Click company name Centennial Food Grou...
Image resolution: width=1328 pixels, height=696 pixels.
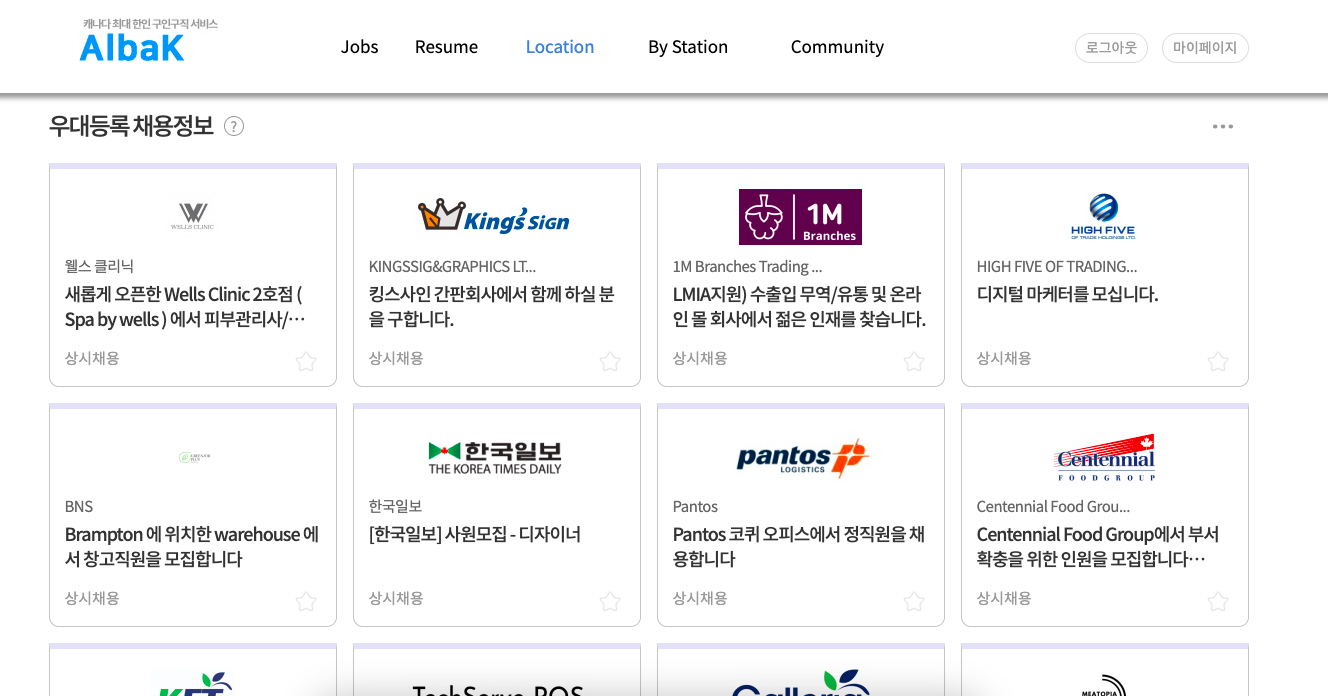(1053, 506)
